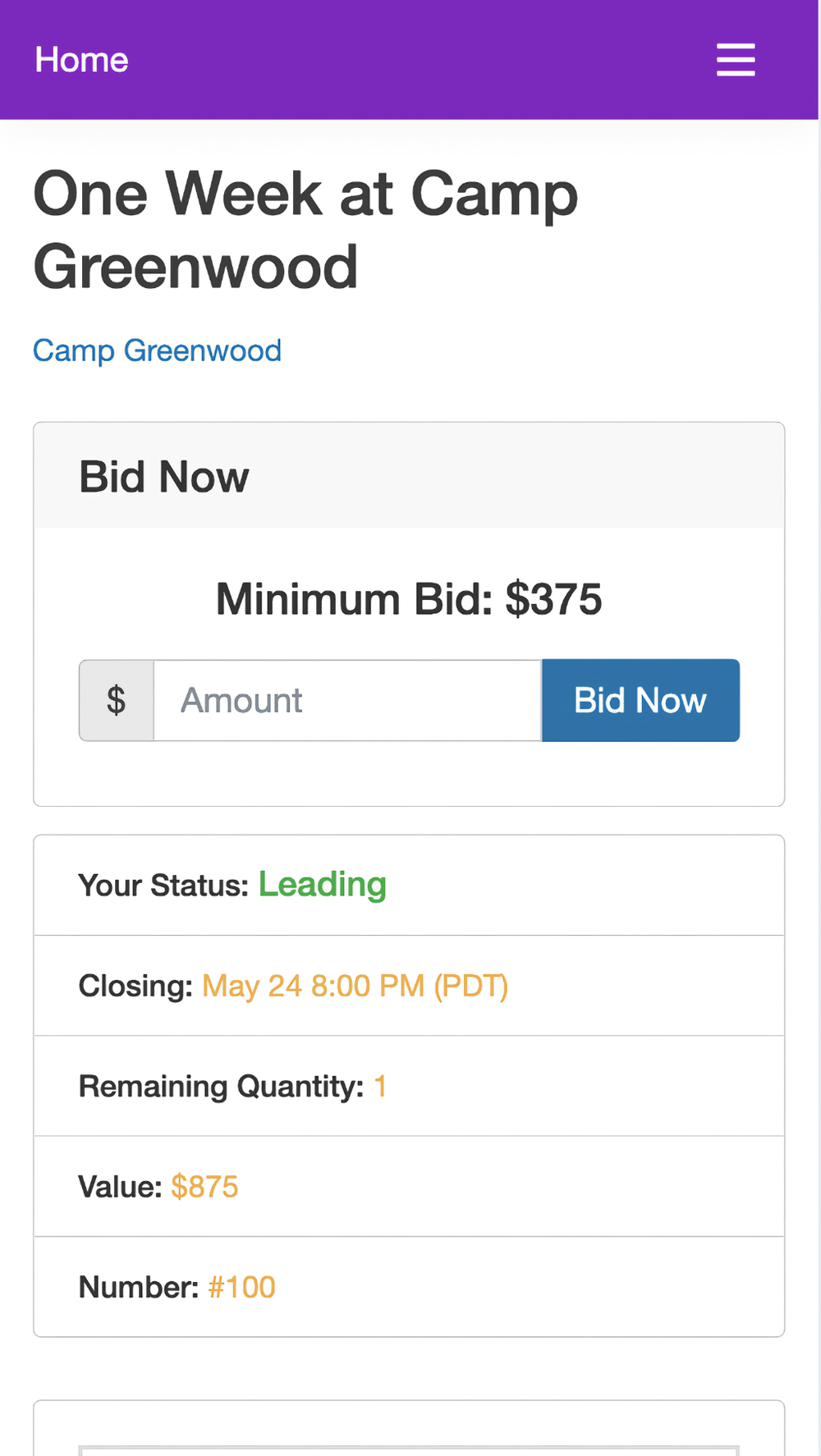Click the Minimum Bid $375 text
The width and height of the screenshot is (821, 1456).
click(409, 598)
